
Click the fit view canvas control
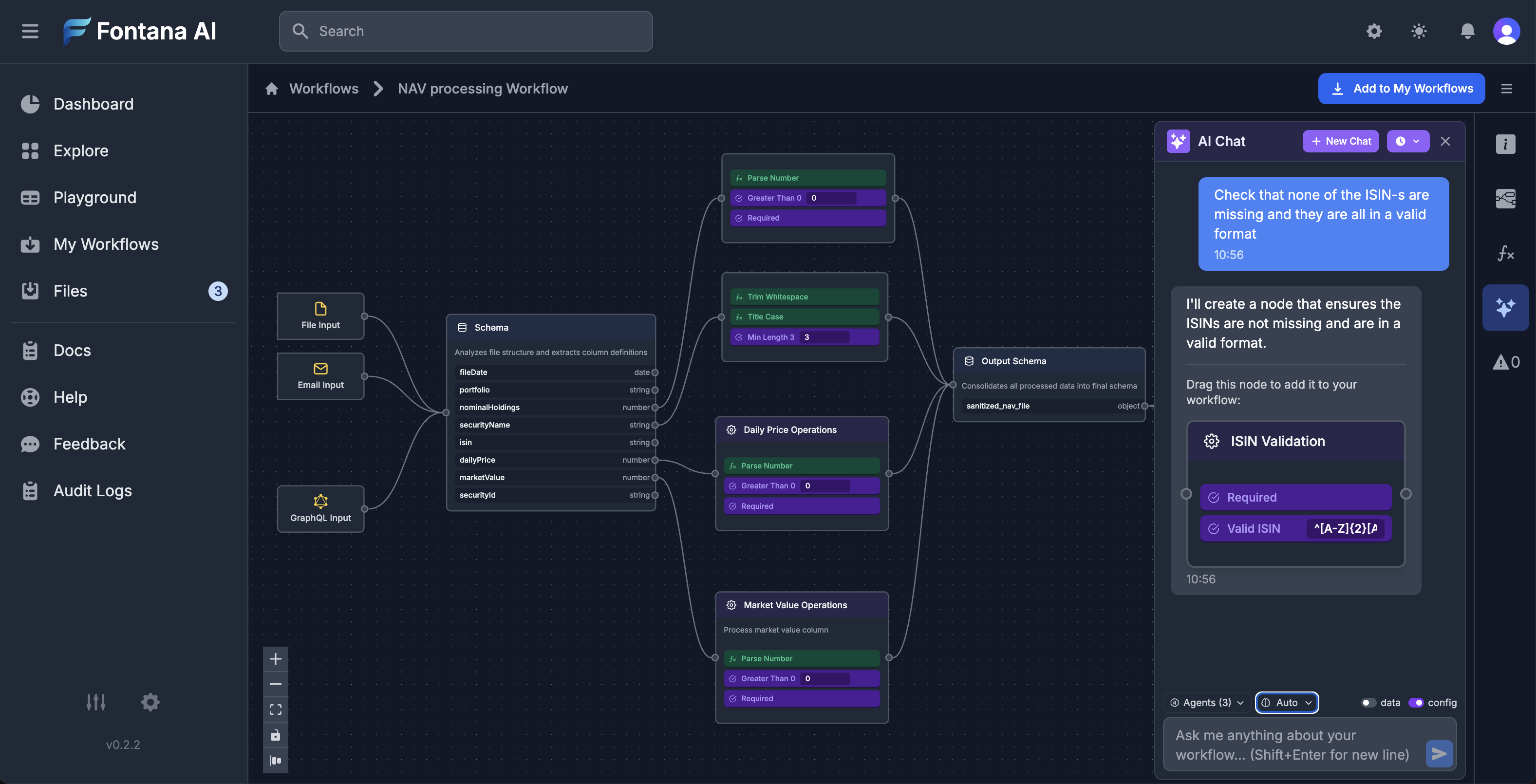(276, 709)
